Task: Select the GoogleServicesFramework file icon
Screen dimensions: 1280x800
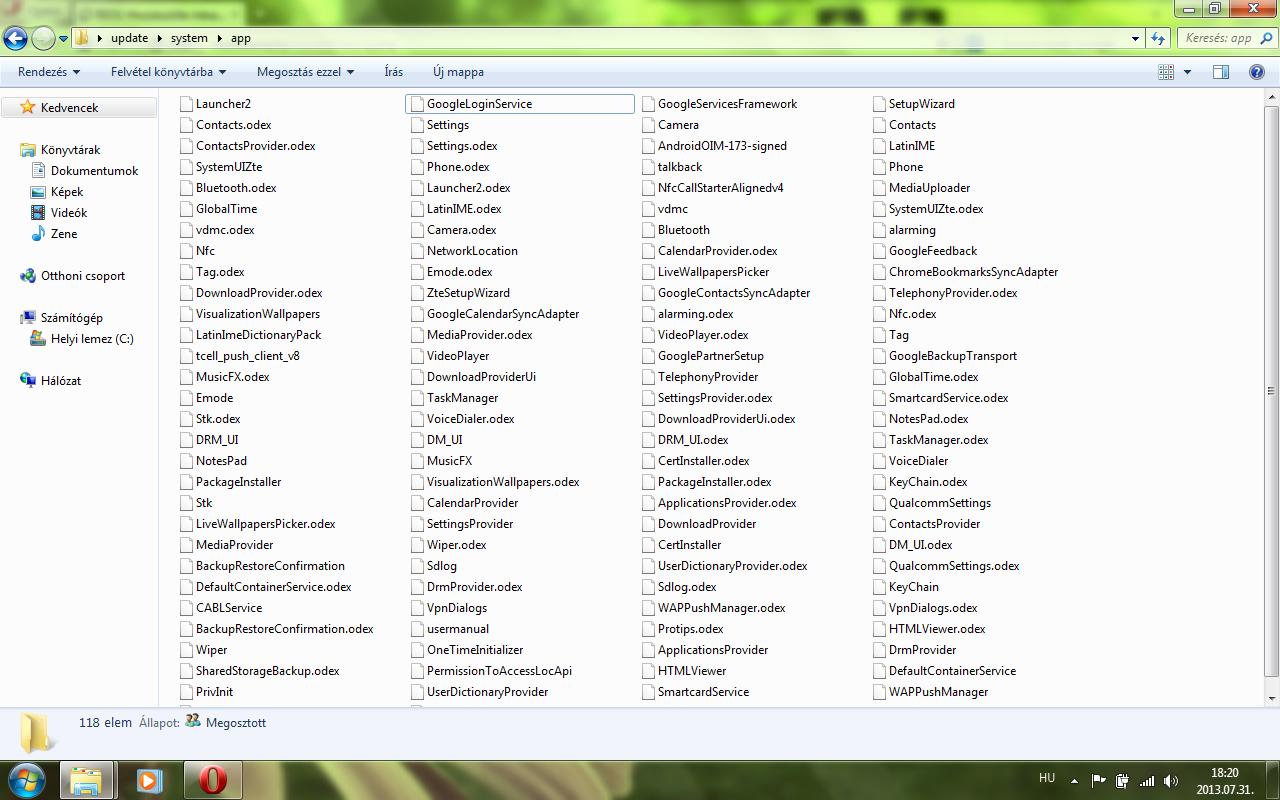Action: pos(648,103)
